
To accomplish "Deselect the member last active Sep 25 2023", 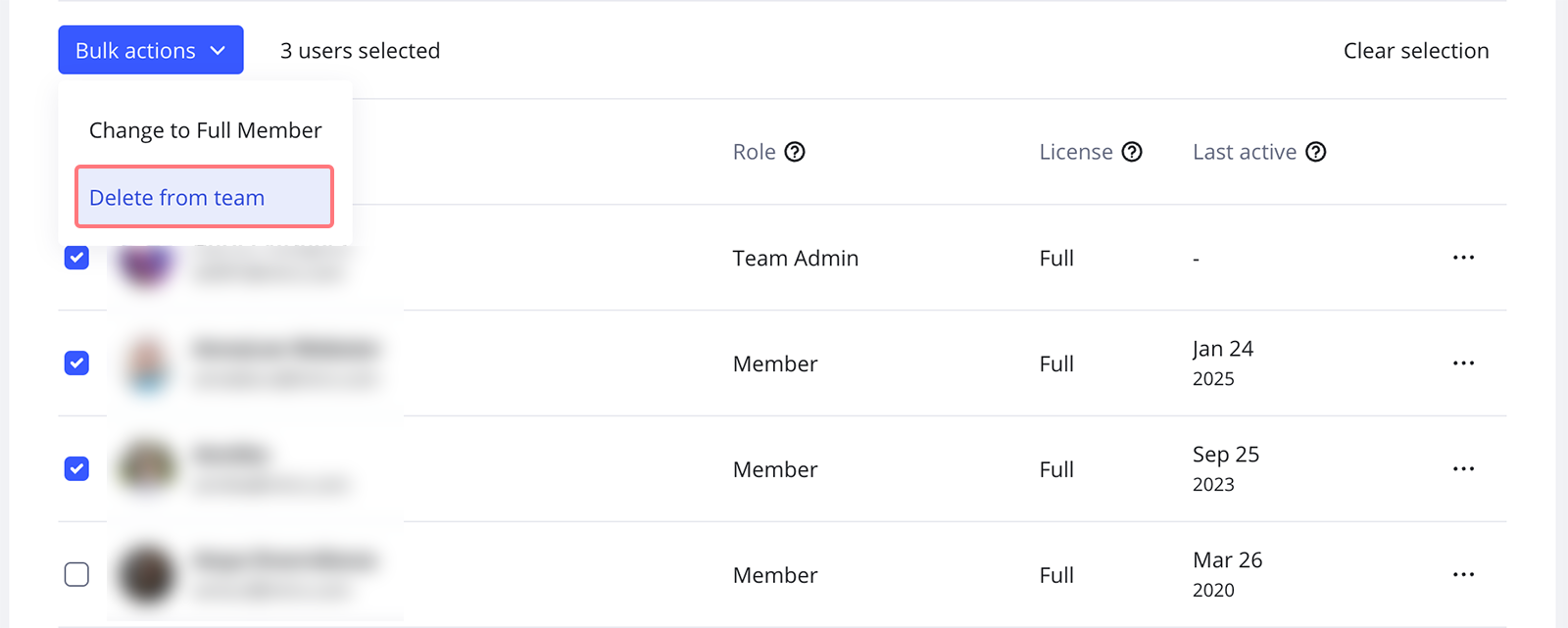I will point(76,469).
